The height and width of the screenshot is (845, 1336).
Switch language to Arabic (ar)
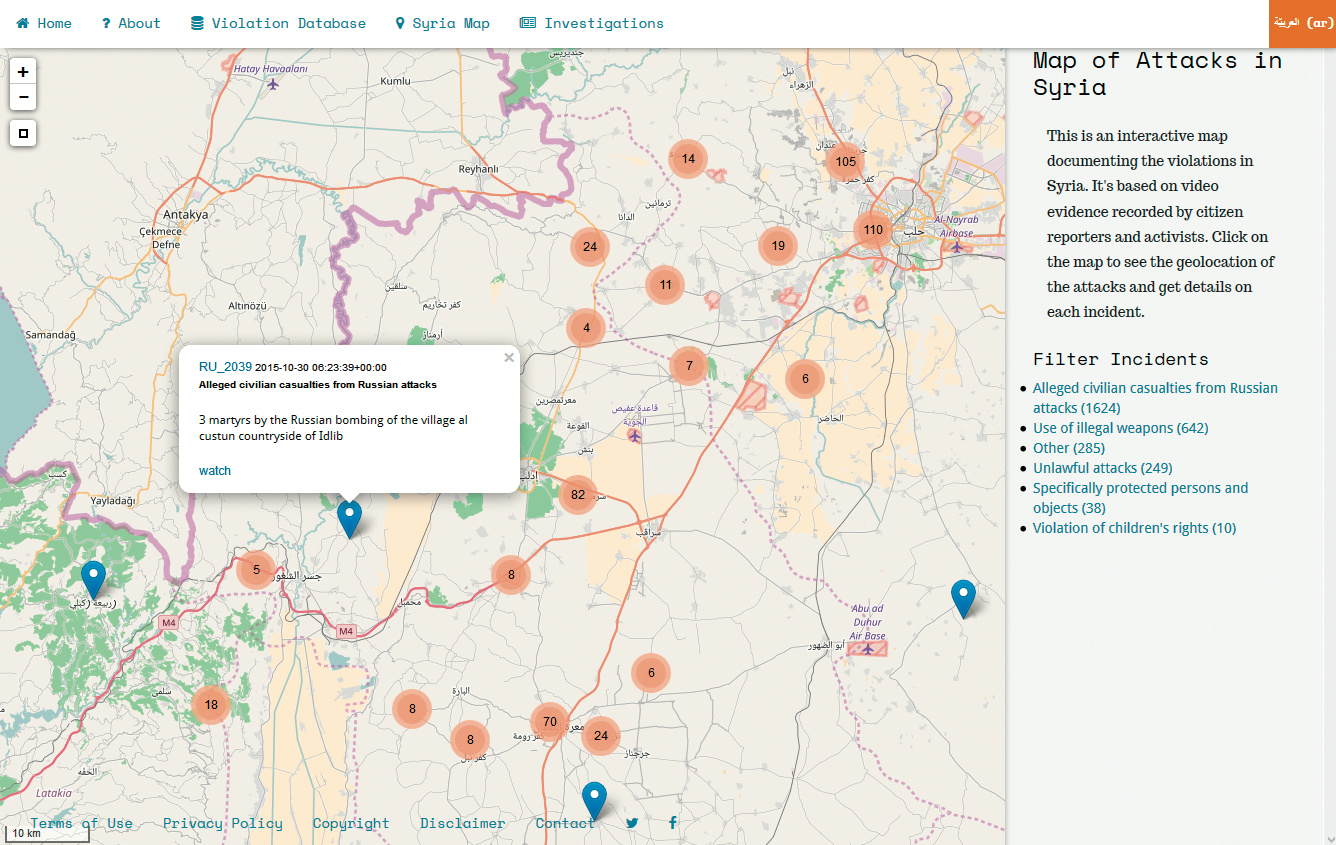[x=1301, y=23]
